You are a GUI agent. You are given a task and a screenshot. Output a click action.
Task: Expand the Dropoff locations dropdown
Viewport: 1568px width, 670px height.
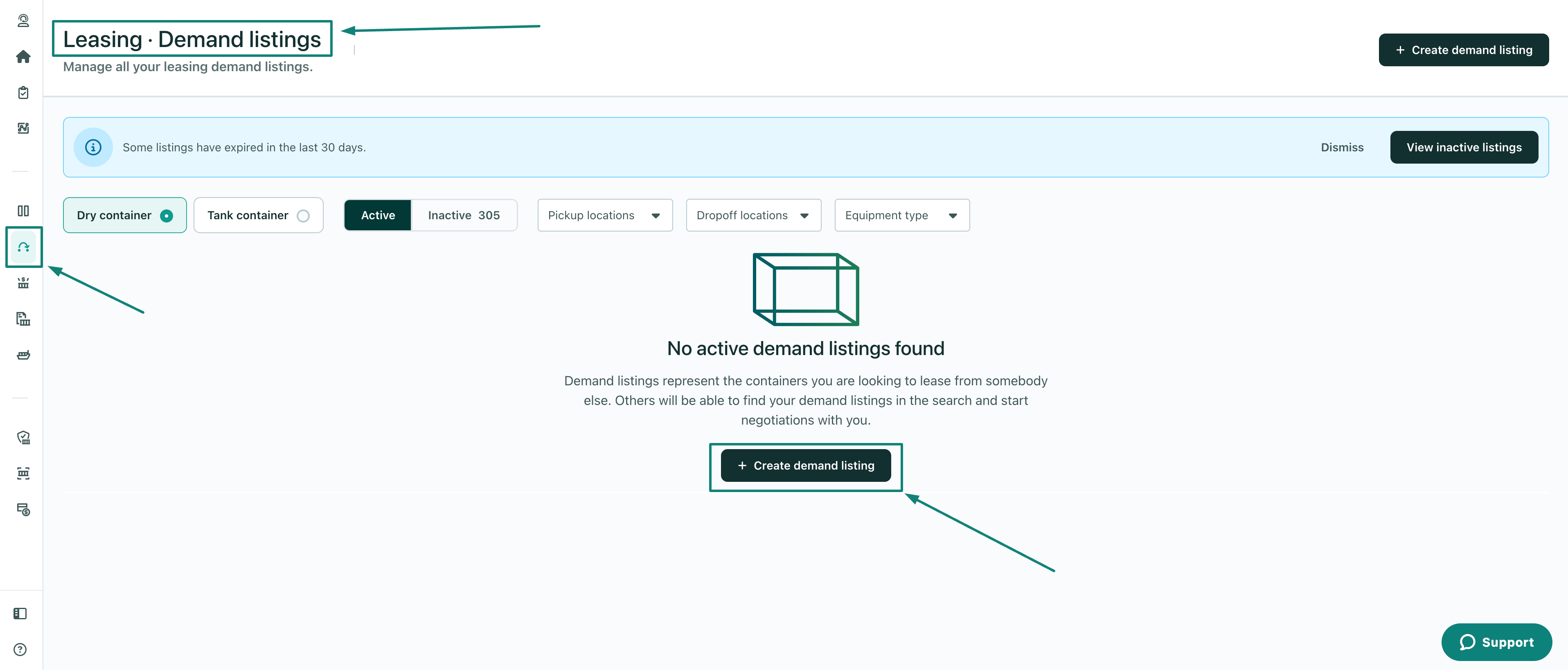pyautogui.click(x=754, y=216)
